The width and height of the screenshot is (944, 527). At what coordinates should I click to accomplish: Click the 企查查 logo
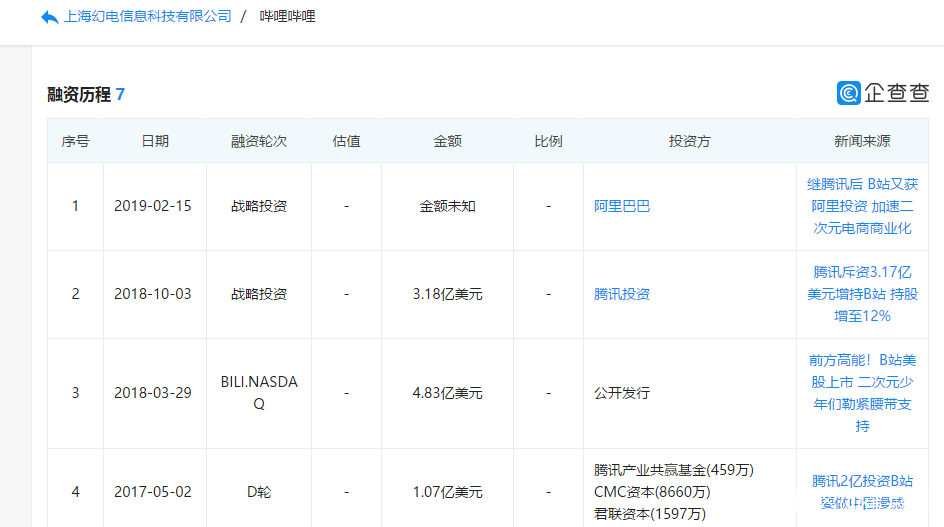(x=883, y=93)
